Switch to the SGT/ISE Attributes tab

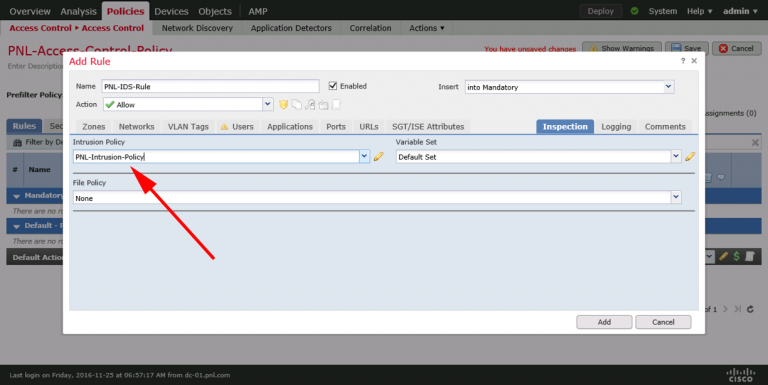(428, 126)
